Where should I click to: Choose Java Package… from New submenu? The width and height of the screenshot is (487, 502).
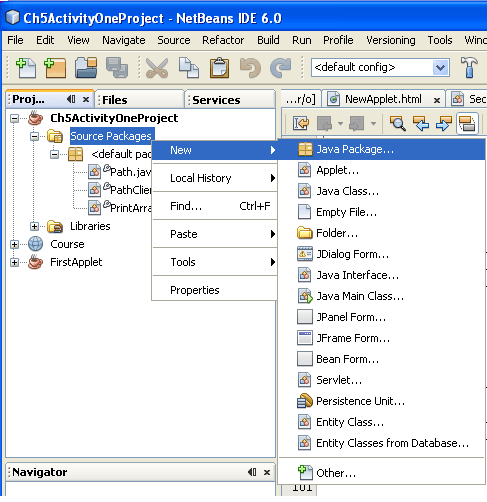(x=381, y=149)
